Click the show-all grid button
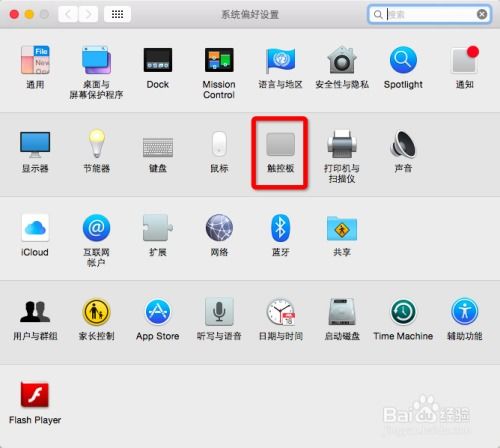The width and height of the screenshot is (500, 448). [x=117, y=14]
